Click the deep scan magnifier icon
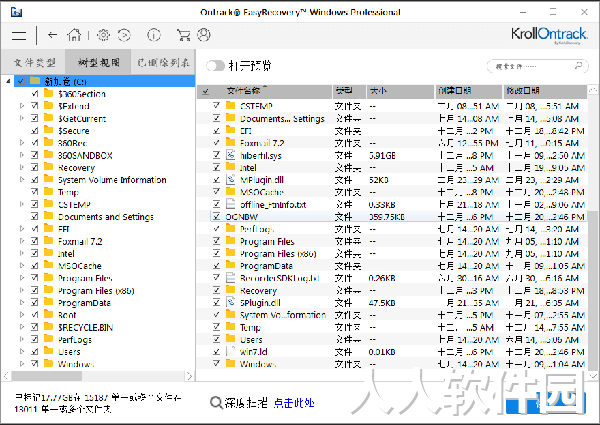This screenshot has width=600, height=425. 216,402
